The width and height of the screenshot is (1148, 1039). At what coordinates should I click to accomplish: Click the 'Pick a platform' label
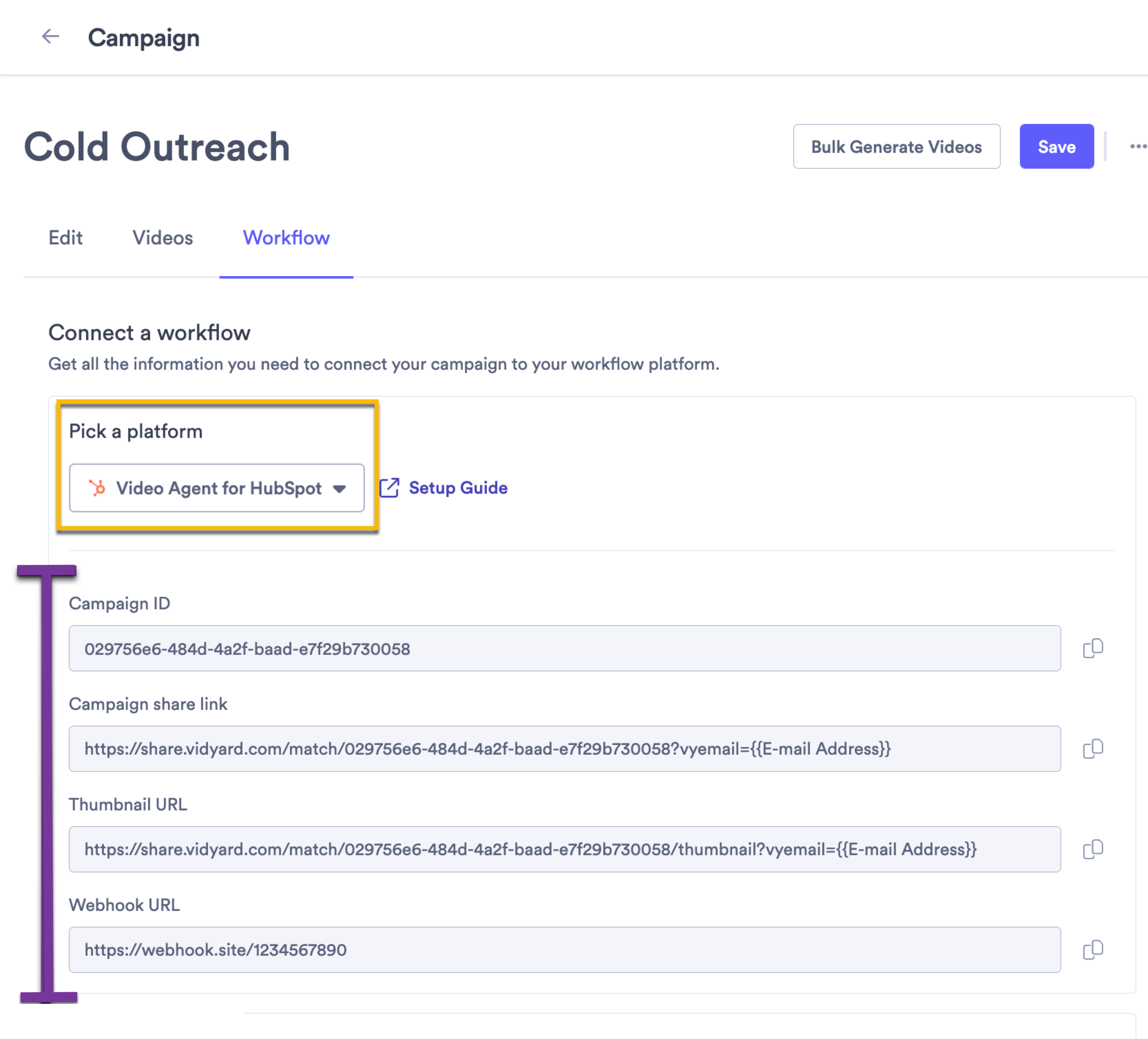click(x=136, y=432)
